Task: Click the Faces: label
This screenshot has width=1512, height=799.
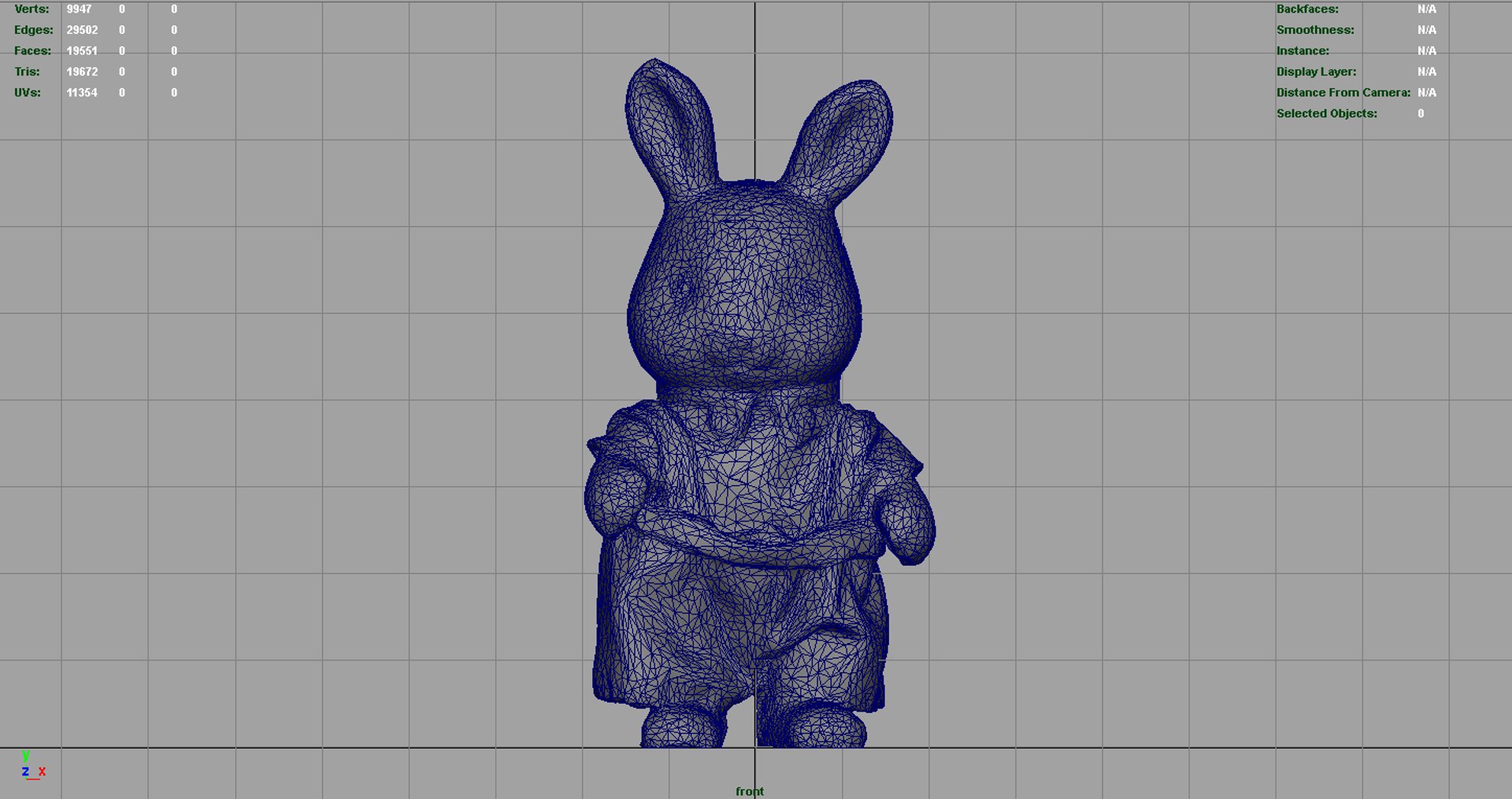Action: 32,51
